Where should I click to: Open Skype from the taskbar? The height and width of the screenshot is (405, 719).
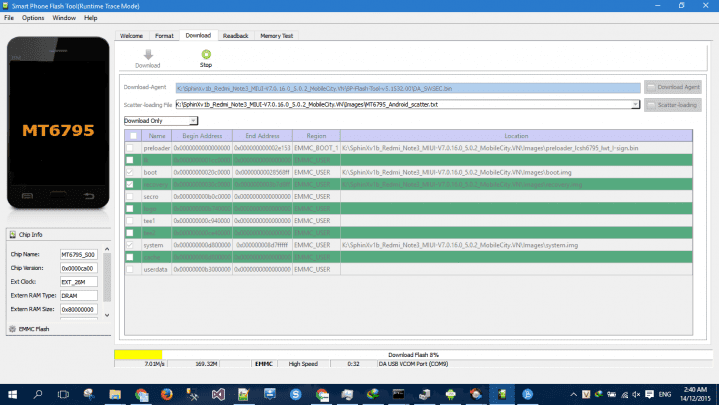[x=296, y=394]
